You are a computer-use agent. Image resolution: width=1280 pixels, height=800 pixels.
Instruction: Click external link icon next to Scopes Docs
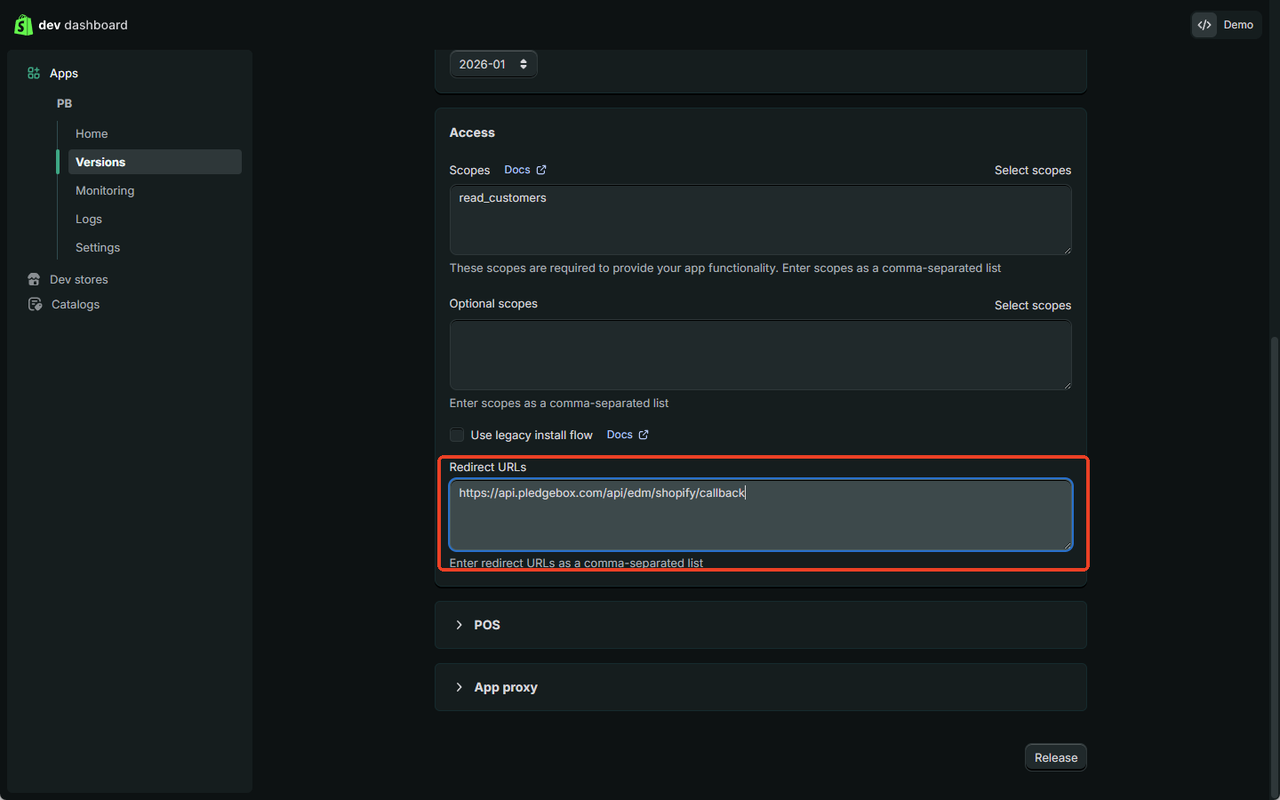(x=541, y=170)
